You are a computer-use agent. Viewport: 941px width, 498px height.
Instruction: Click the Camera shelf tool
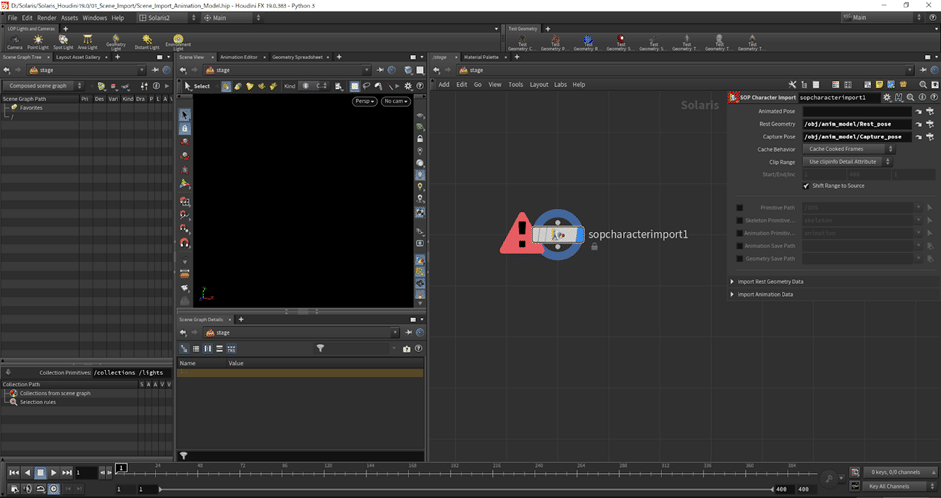coord(14,41)
